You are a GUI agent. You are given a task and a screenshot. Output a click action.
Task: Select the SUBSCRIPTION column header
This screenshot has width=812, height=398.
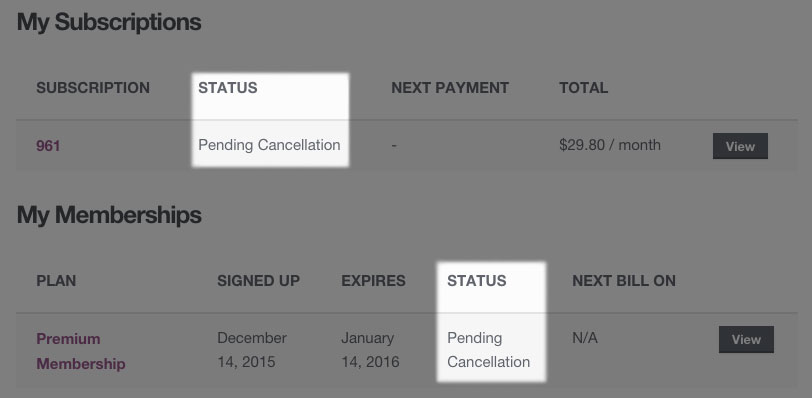pyautogui.click(x=93, y=88)
